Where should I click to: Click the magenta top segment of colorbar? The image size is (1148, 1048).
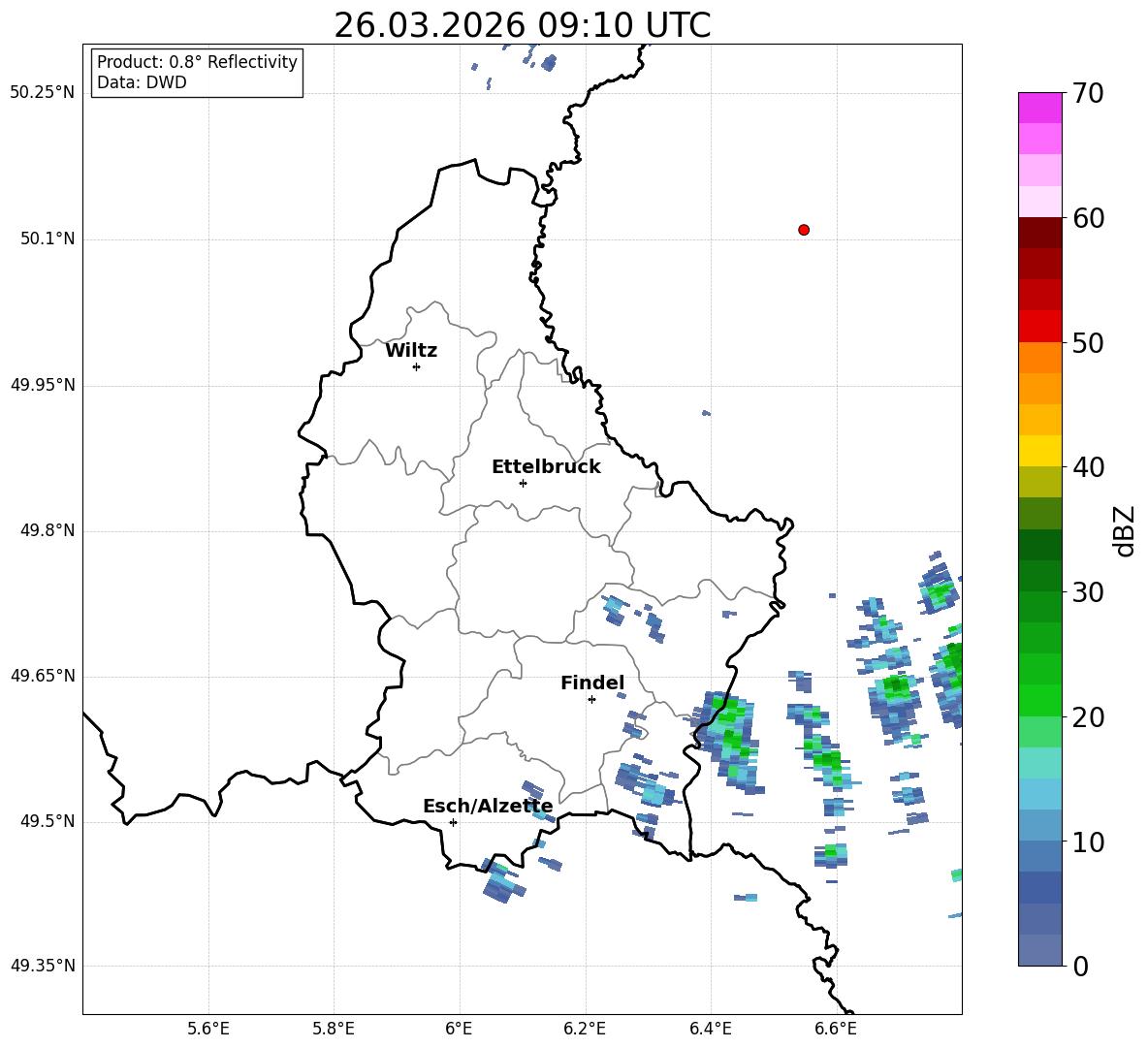point(1039,109)
